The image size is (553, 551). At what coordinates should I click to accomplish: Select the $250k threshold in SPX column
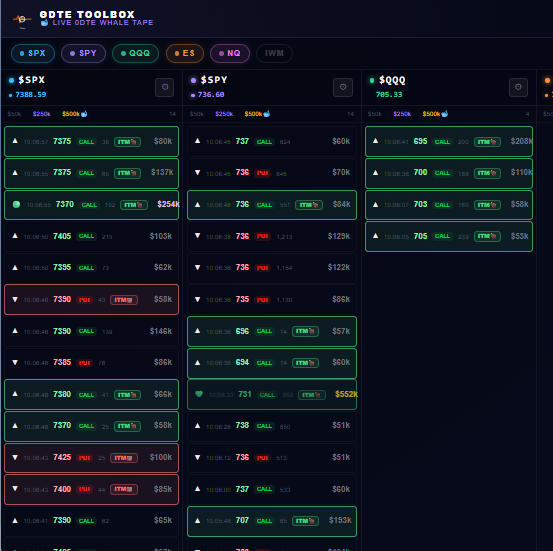[42, 114]
